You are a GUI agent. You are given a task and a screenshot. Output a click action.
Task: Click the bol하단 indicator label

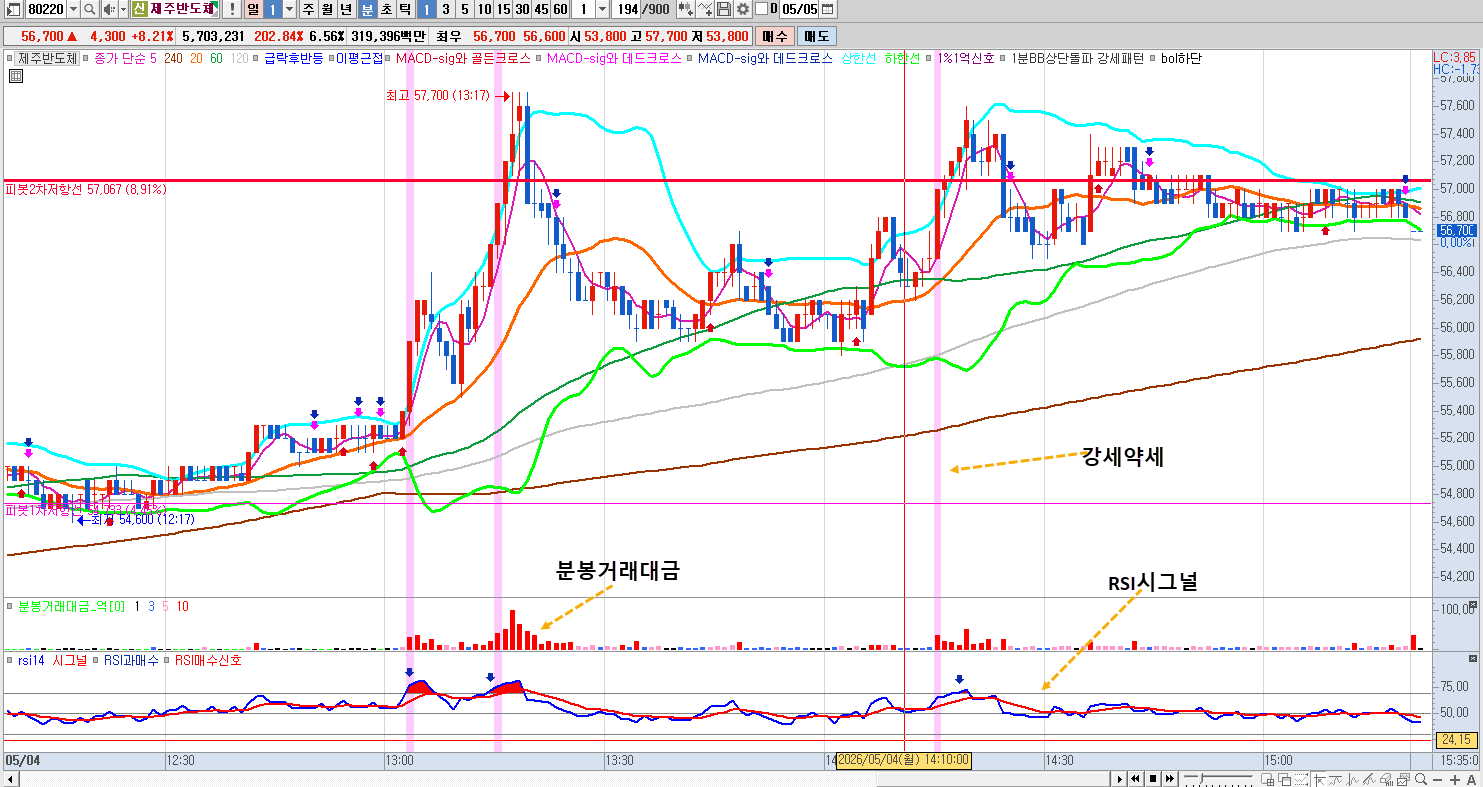click(x=1181, y=58)
